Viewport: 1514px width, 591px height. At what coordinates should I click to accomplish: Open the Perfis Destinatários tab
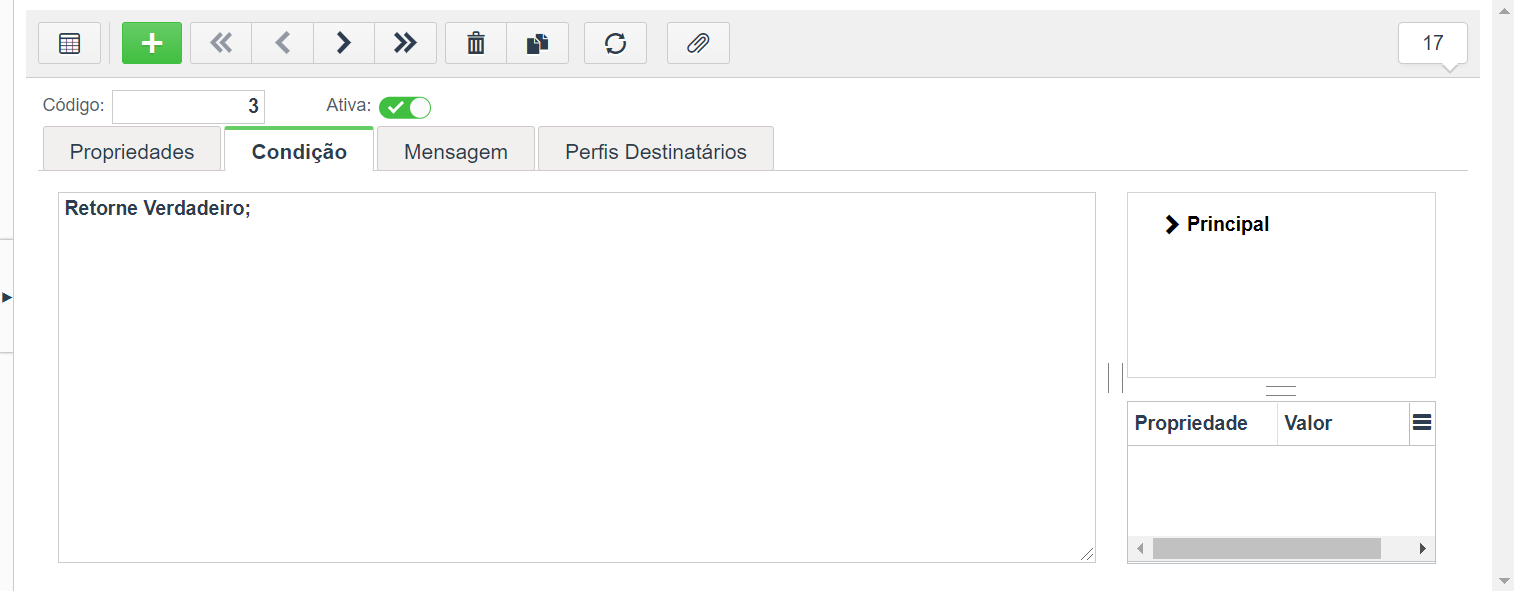click(x=656, y=152)
